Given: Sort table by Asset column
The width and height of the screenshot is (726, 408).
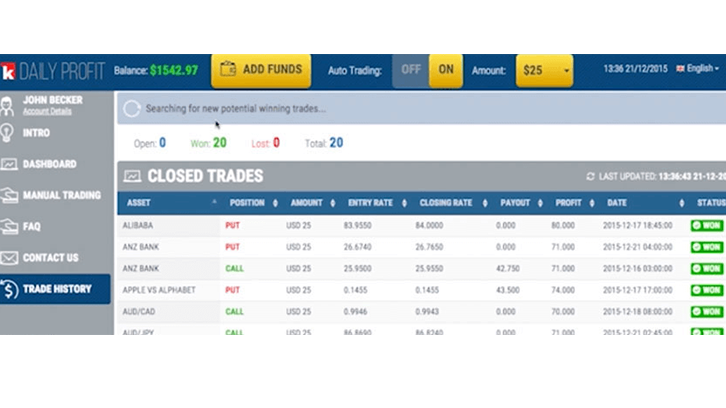Looking at the screenshot, I should coord(169,203).
